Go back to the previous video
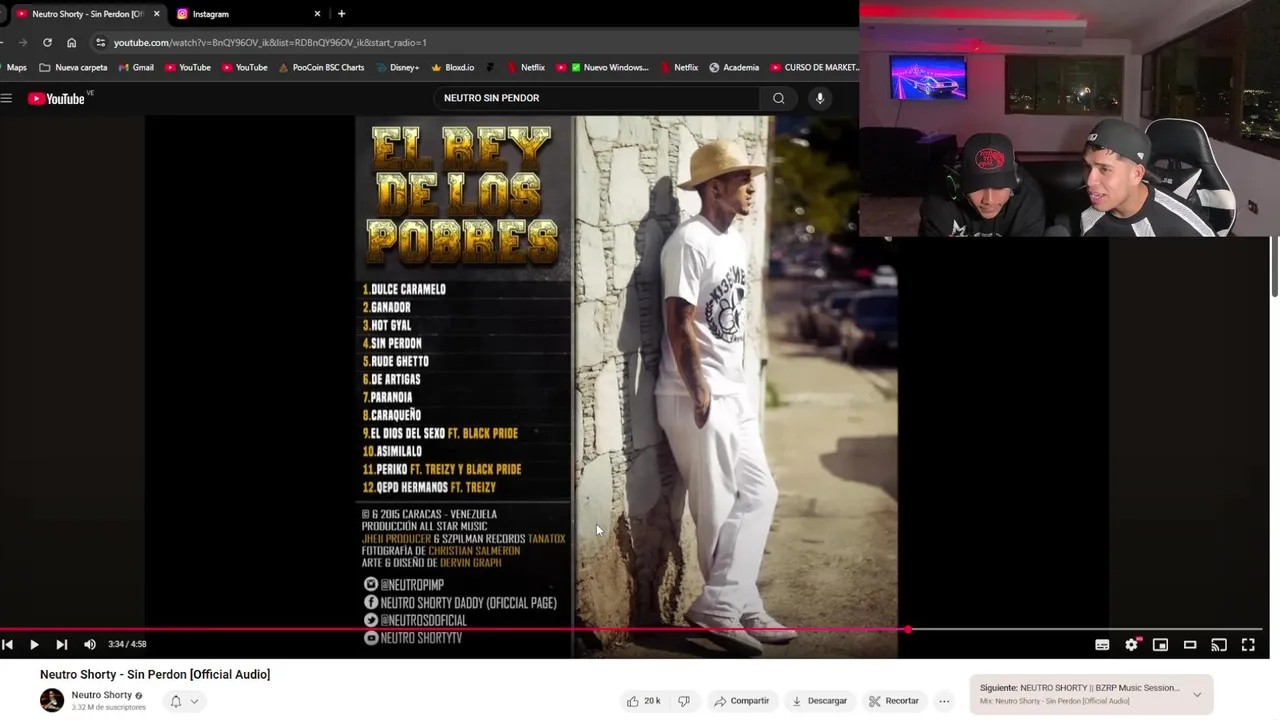 7,645
